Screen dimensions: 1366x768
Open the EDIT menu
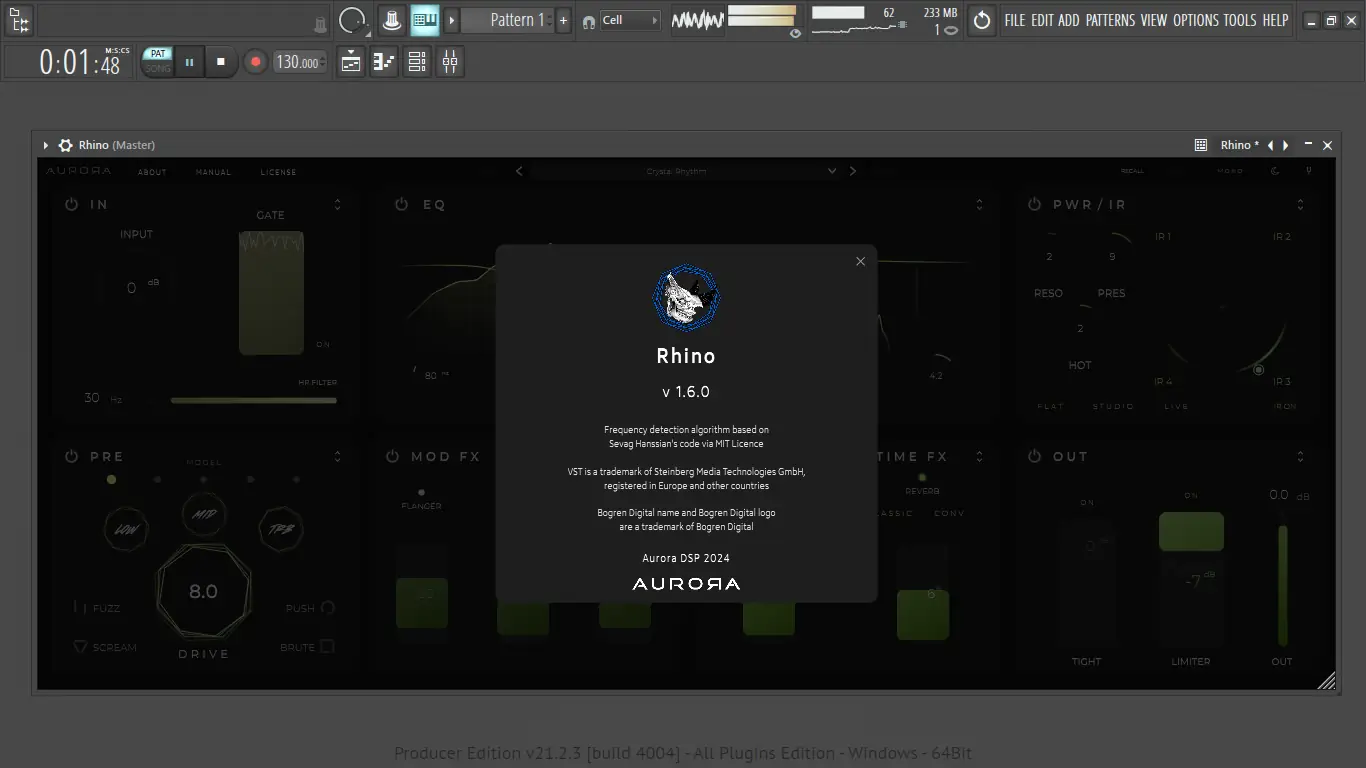1043,20
